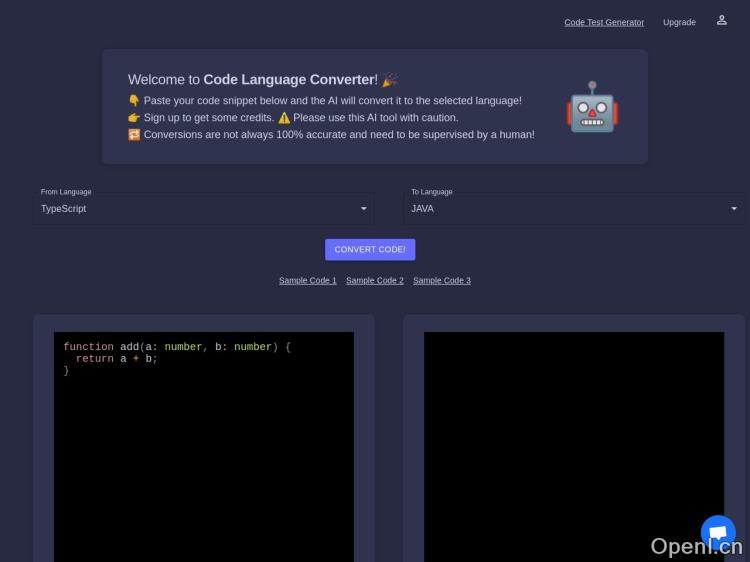The width and height of the screenshot is (750, 562).
Task: Click the party popper emoji in heading
Action: pos(390,80)
